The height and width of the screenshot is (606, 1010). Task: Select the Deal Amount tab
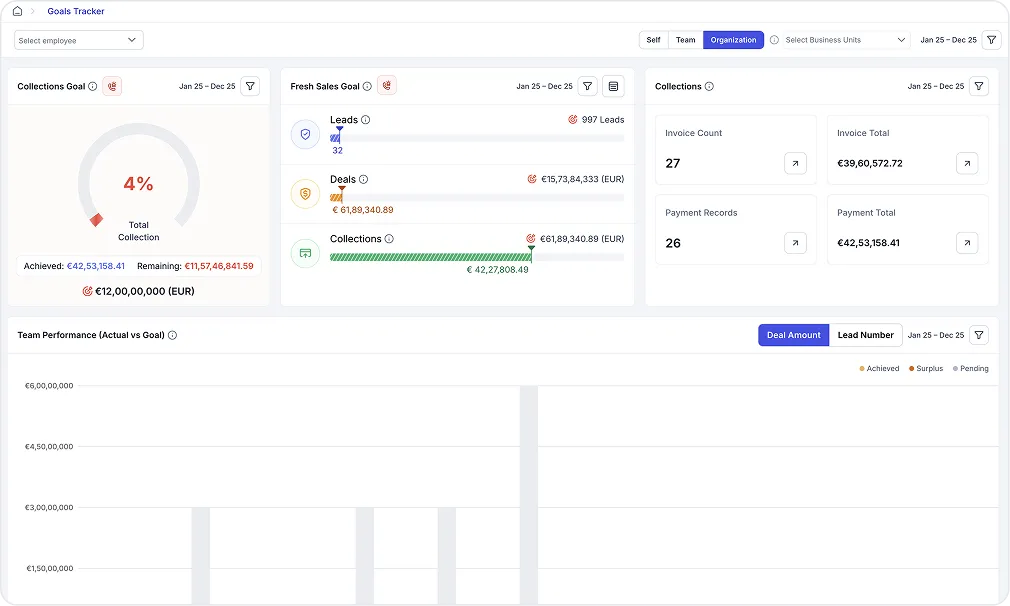[x=793, y=335]
